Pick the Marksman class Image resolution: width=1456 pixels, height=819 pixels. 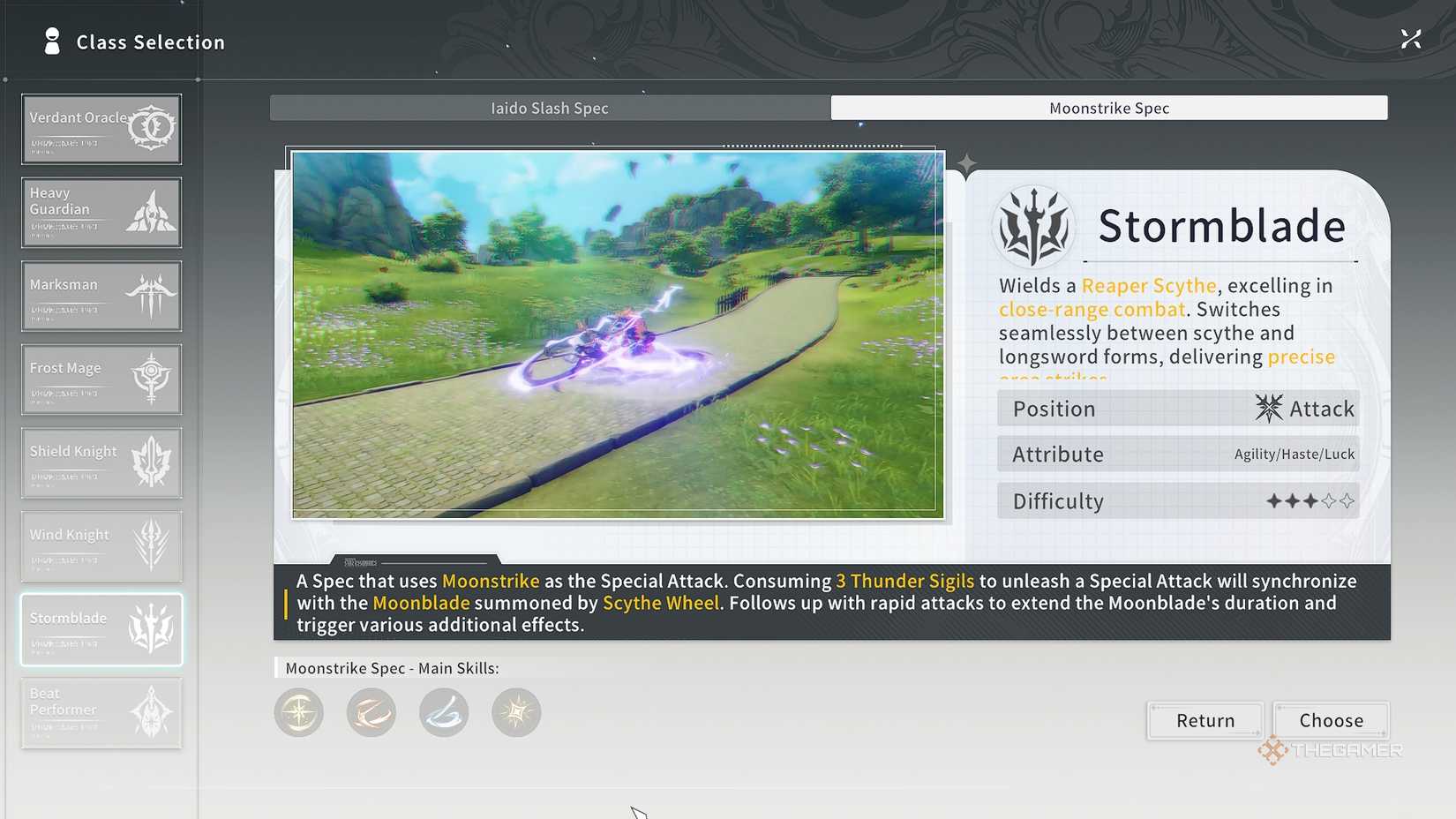click(x=101, y=296)
